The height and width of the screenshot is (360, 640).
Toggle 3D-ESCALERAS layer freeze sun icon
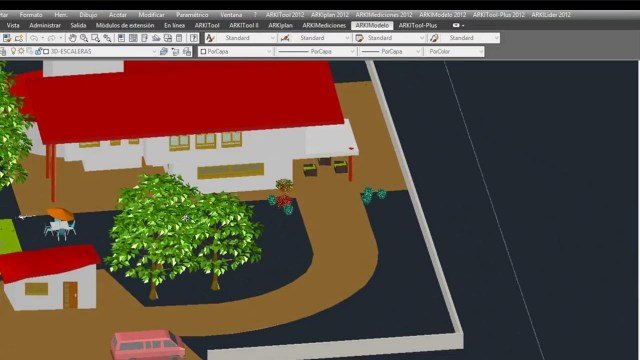coord(21,51)
